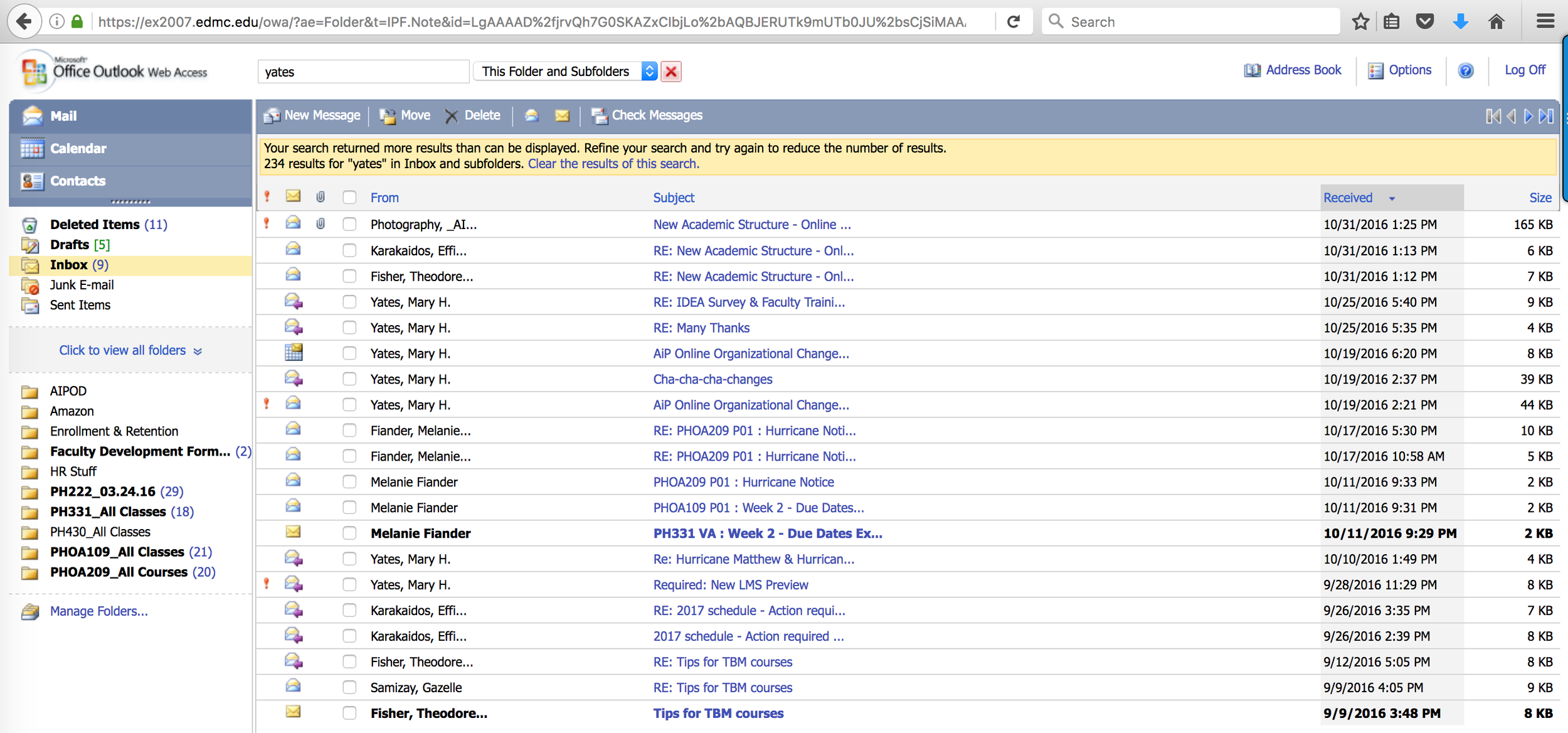Clear search with red X button
The image size is (1568, 733).
coord(671,72)
